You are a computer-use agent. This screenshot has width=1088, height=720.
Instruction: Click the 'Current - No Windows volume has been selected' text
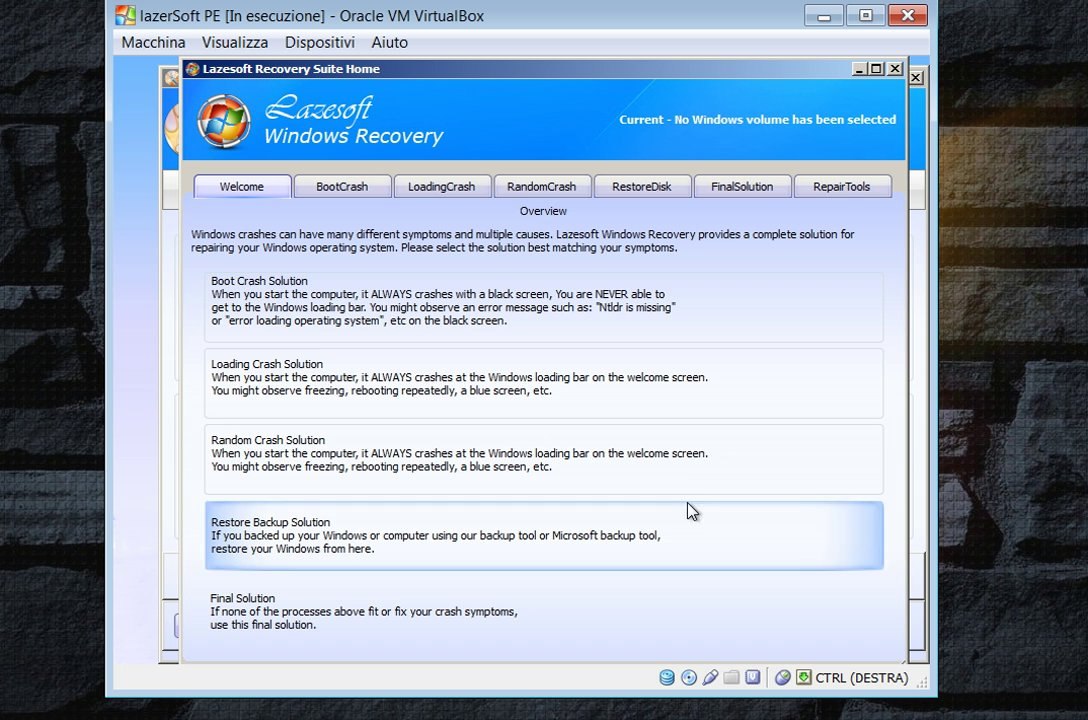click(x=757, y=119)
